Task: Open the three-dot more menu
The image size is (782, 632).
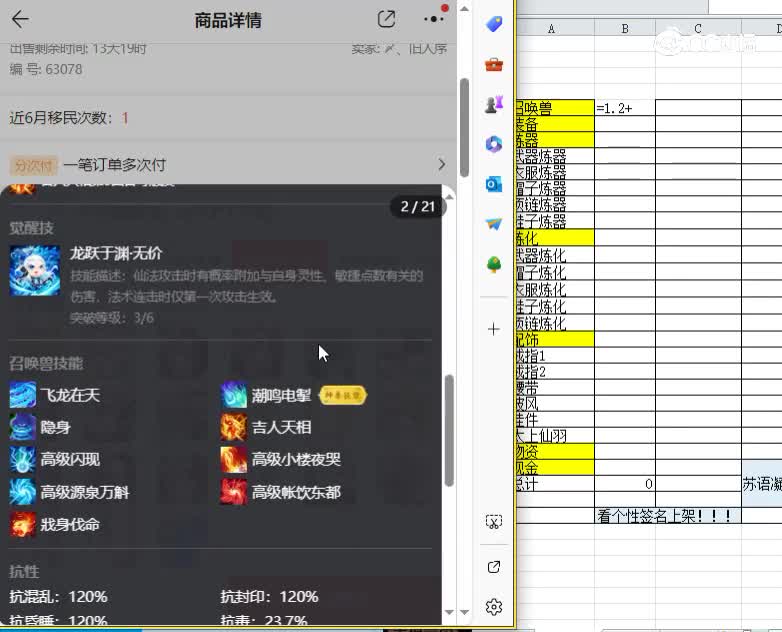Action: 433,19
